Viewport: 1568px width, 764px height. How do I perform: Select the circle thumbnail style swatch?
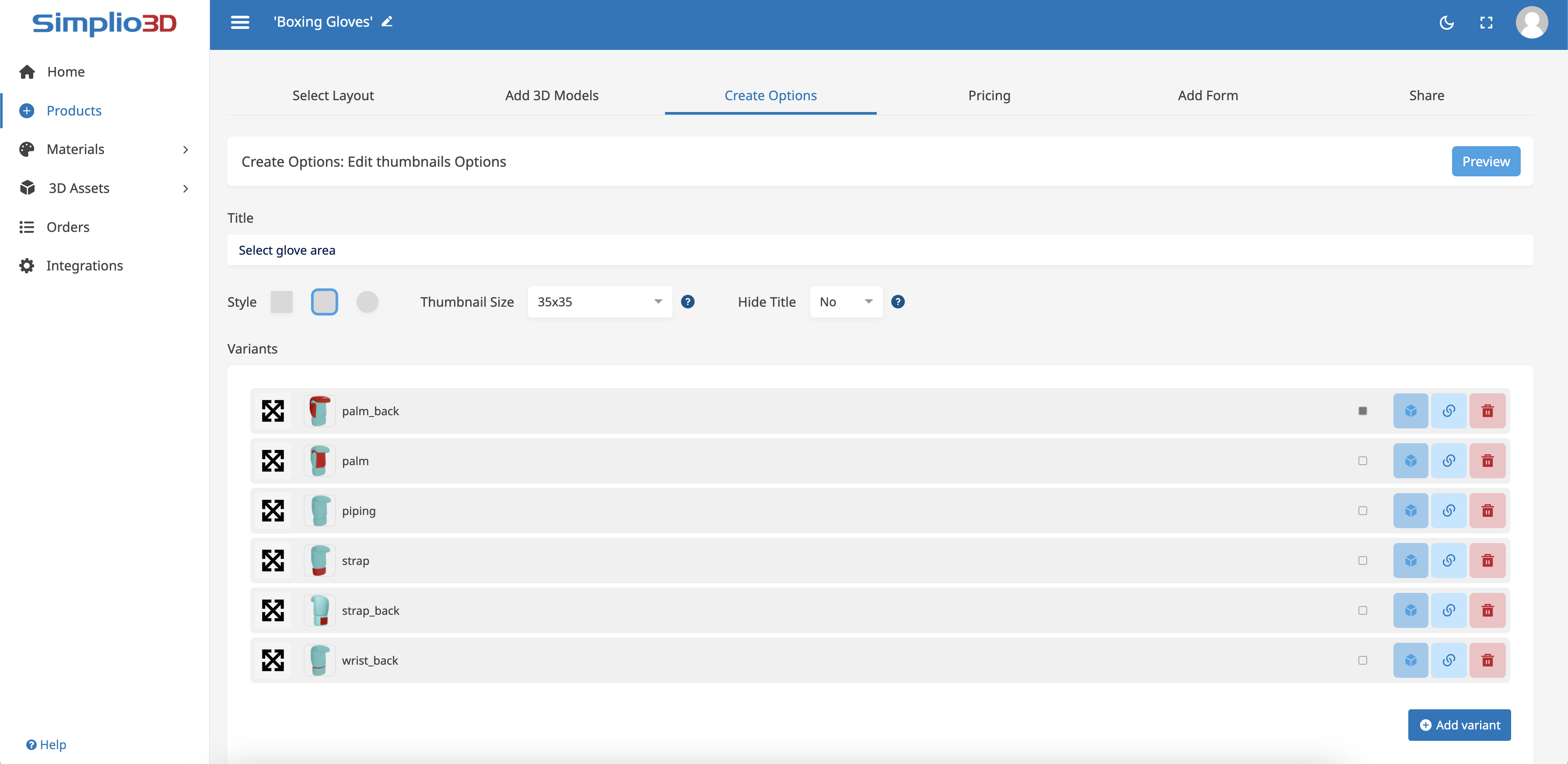(x=367, y=302)
